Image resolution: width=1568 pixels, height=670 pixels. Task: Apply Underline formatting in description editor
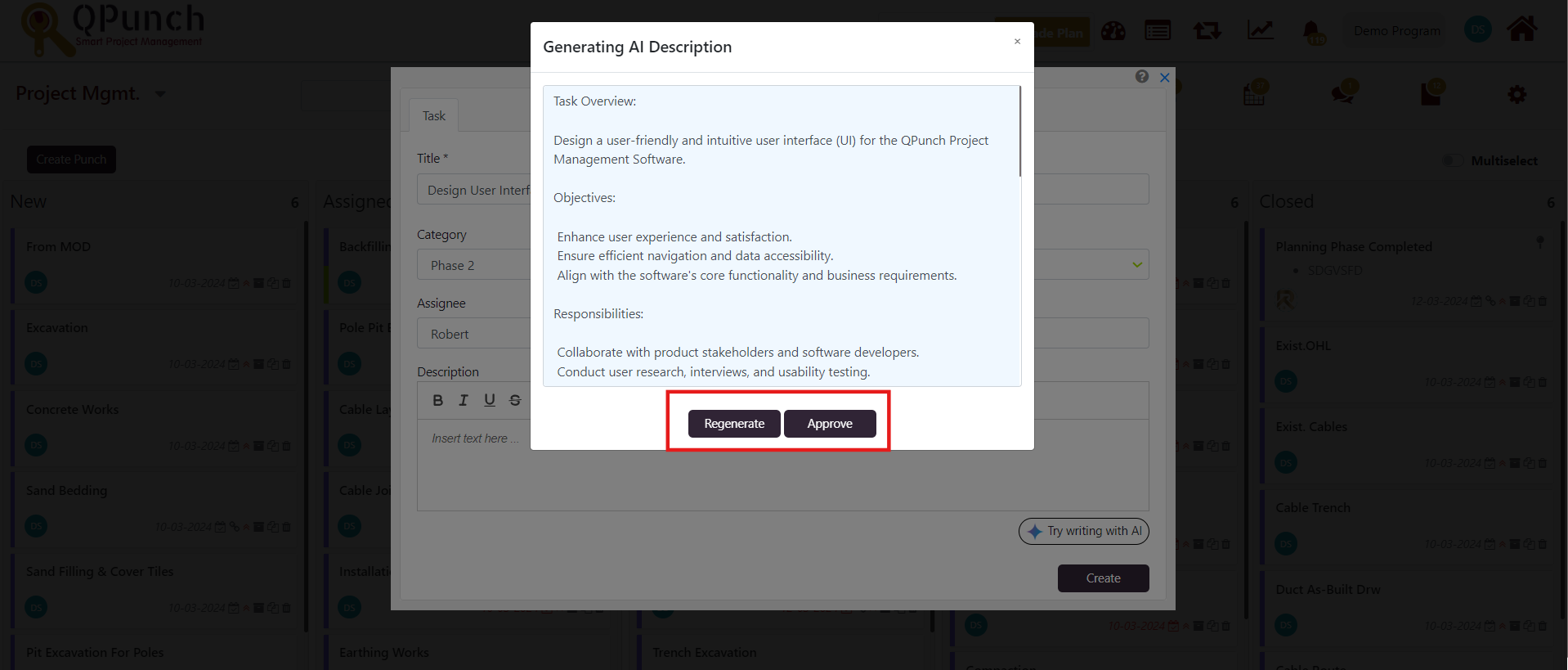489,400
